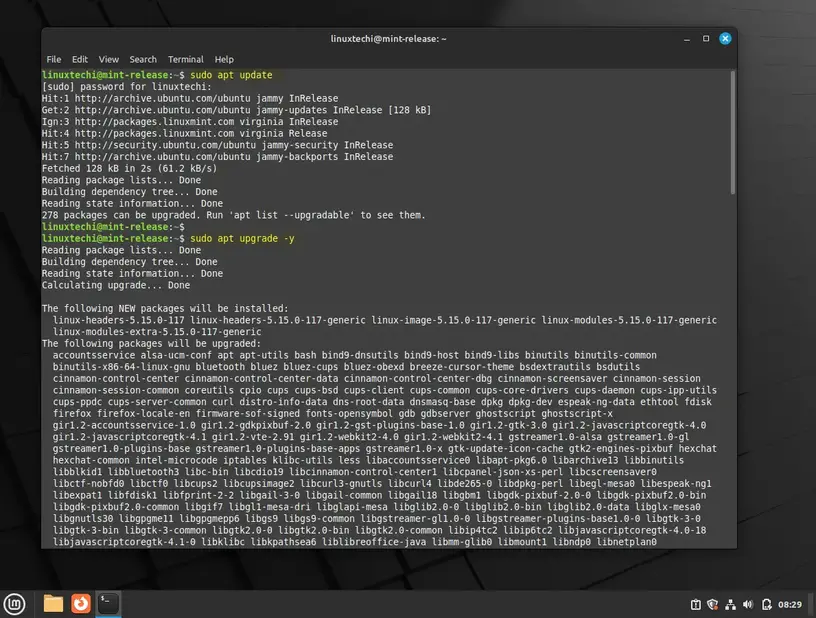Click the Hit:4 virginia Release line
This screenshot has height=618, width=816.
pyautogui.click(x=184, y=133)
